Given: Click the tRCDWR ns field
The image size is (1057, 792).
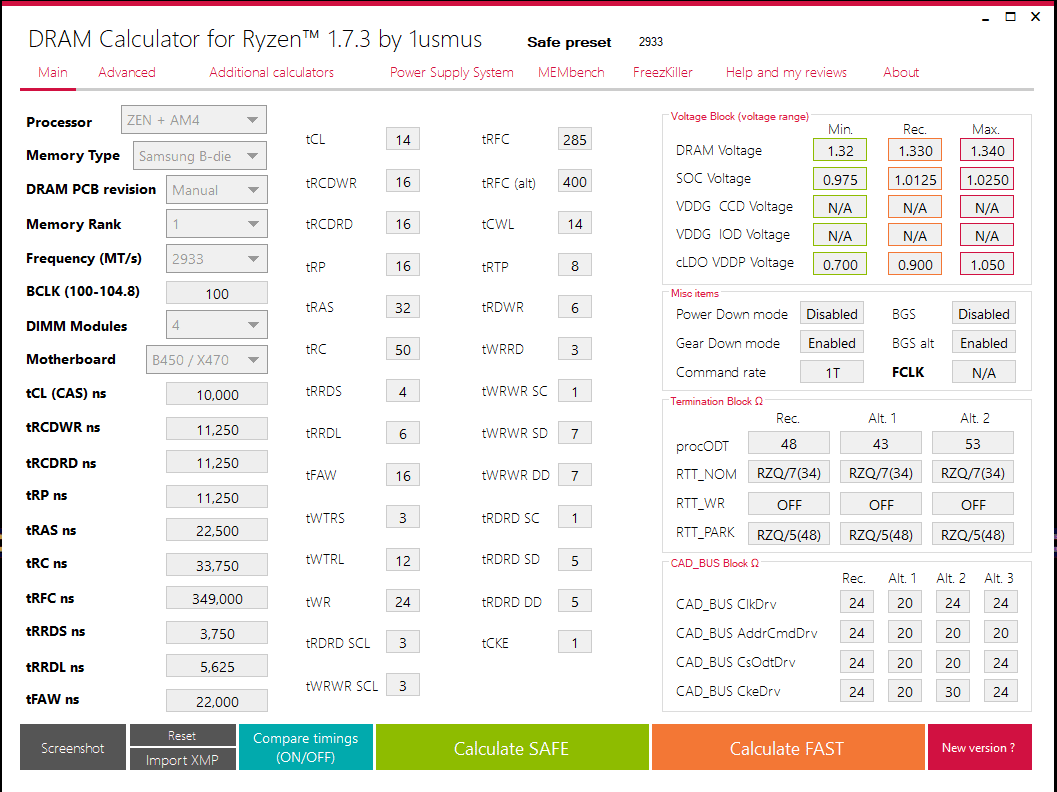Looking at the screenshot, I should (x=217, y=429).
